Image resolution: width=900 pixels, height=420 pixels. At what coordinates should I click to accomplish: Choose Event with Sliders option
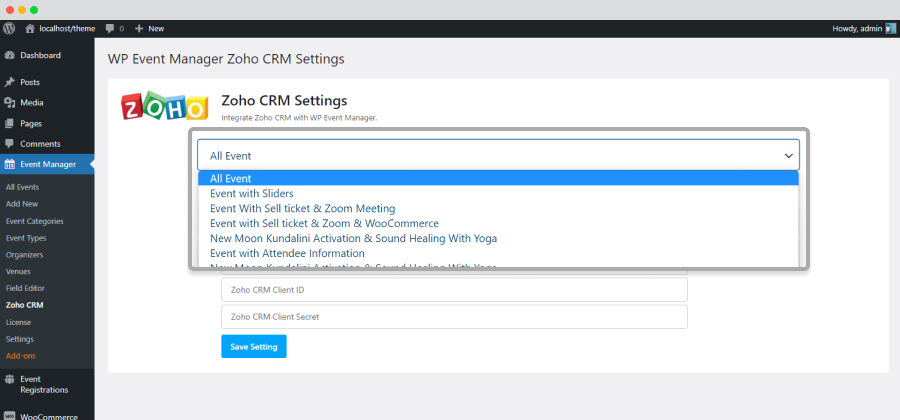click(498, 193)
